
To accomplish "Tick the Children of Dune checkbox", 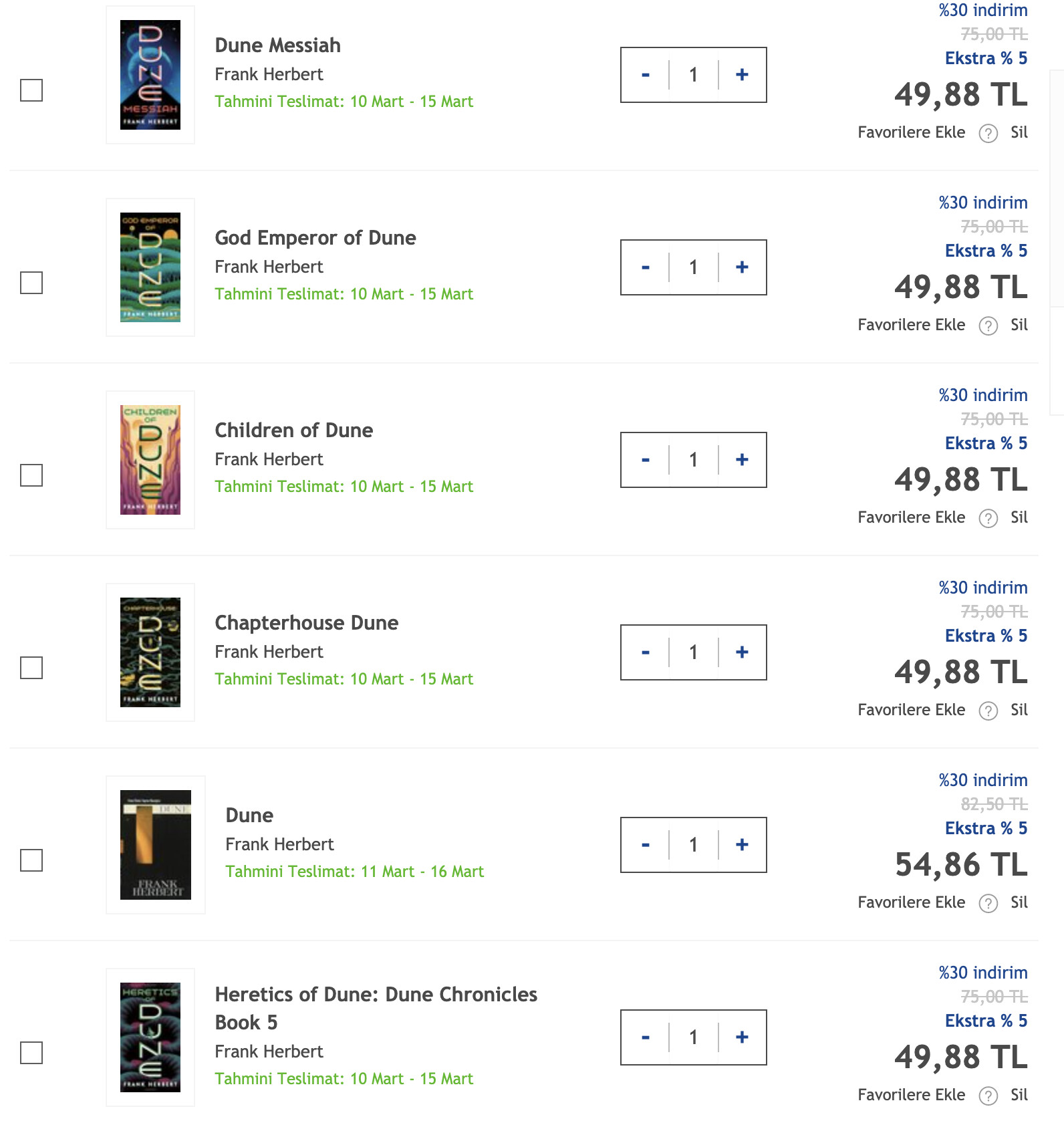I will pos(31,475).
